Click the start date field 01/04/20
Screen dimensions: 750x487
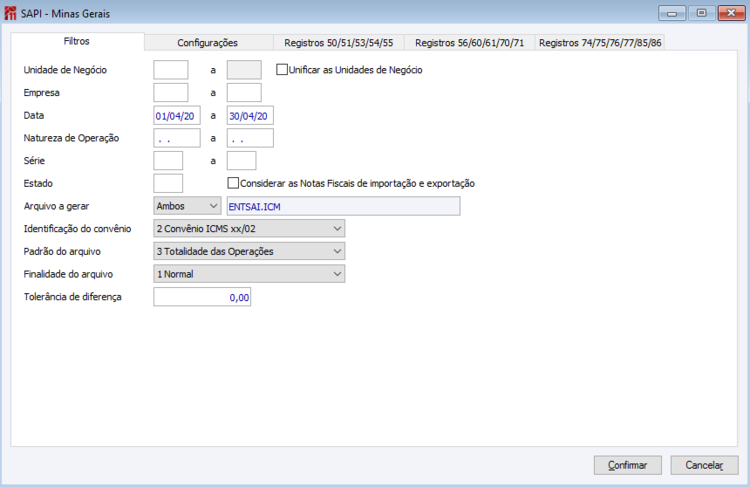177,115
